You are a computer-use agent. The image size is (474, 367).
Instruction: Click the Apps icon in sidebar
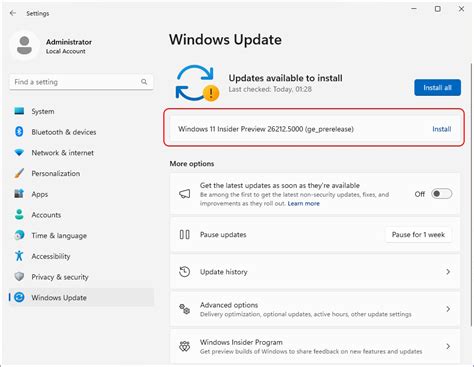19,194
